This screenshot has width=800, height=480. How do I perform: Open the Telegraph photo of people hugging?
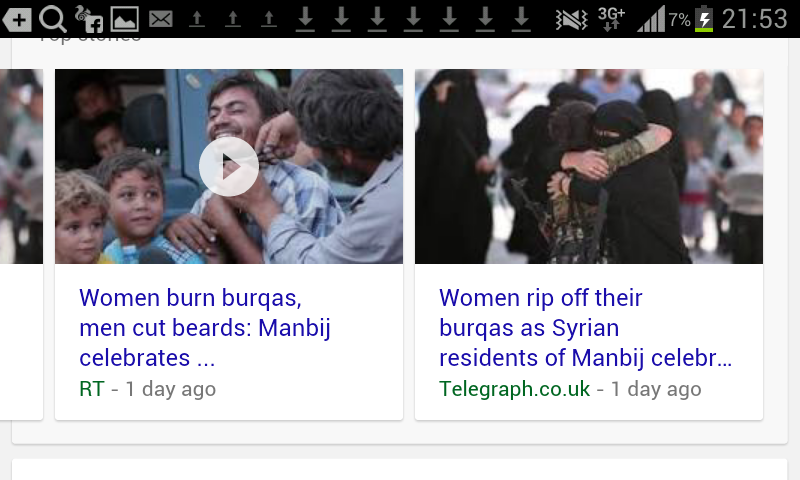[589, 166]
